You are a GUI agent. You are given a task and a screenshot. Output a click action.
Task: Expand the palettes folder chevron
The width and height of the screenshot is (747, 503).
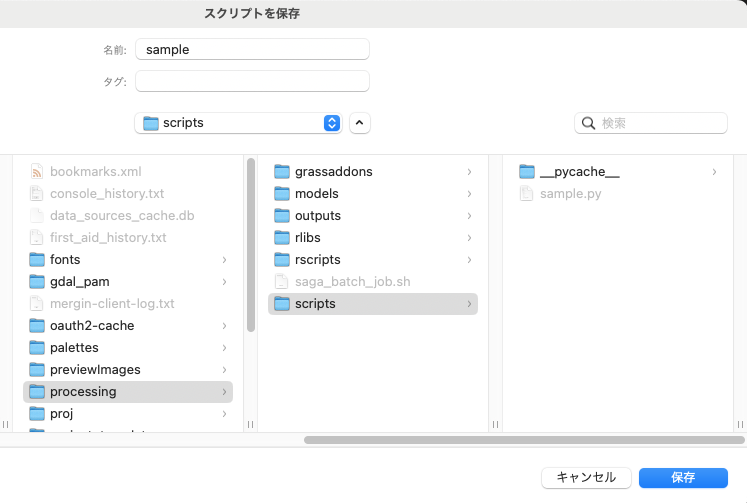[224, 348]
